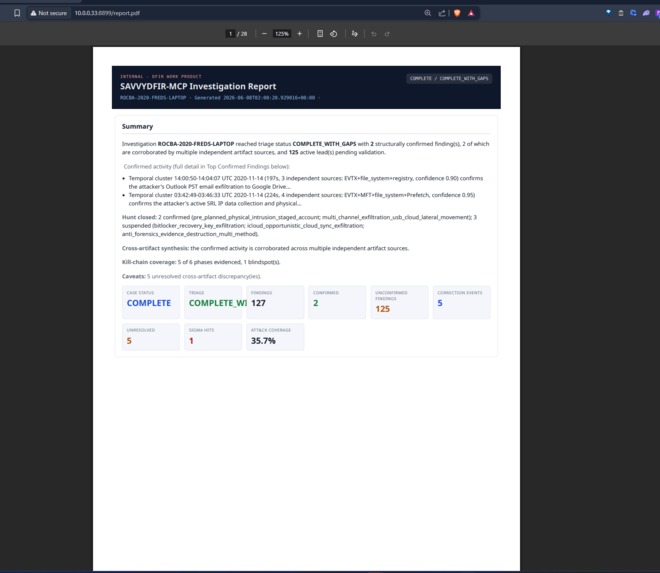
Task: Open Brave Shields lion icon
Action: (x=457, y=13)
